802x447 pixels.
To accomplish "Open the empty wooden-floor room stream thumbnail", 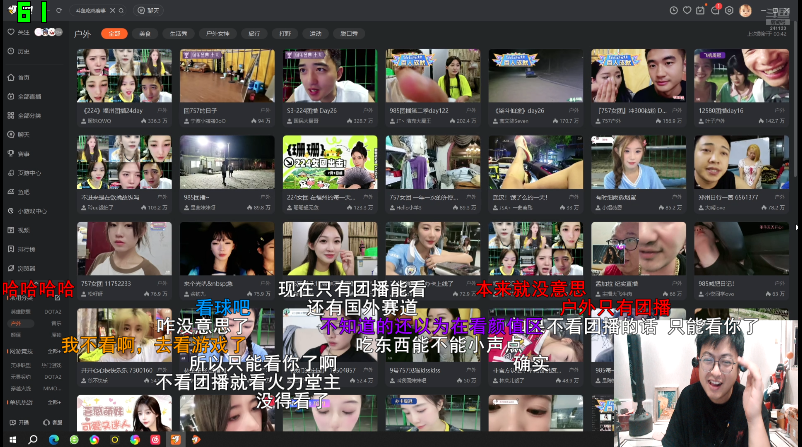I will point(227,76).
